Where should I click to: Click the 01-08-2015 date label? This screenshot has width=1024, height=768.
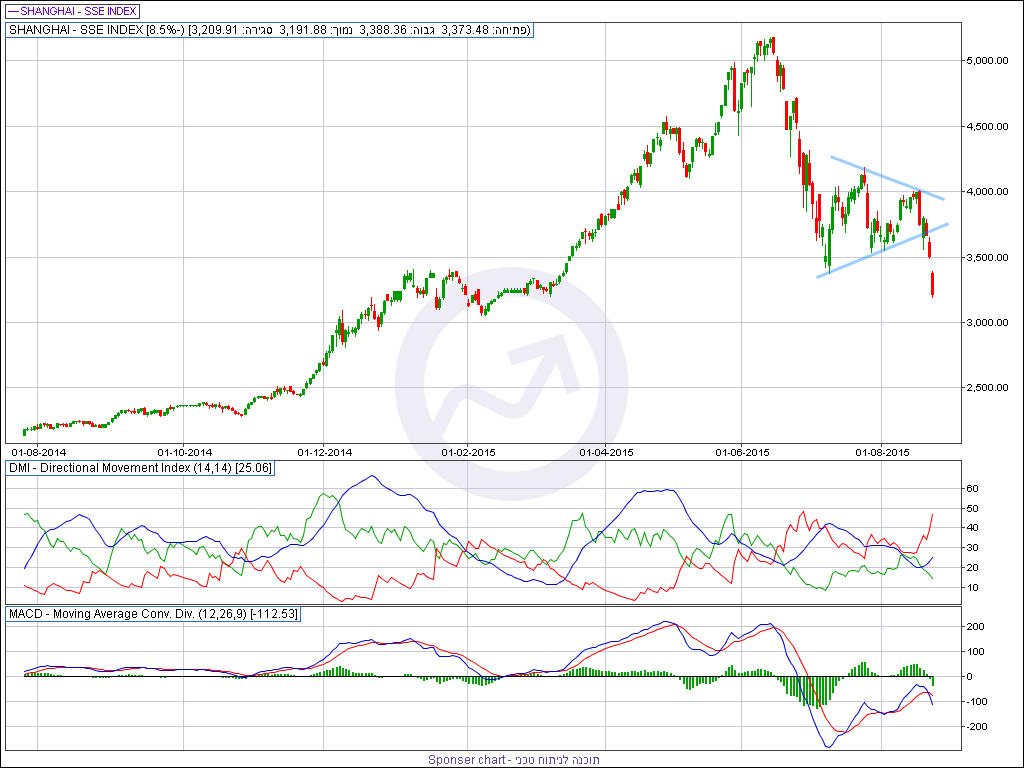pos(882,452)
